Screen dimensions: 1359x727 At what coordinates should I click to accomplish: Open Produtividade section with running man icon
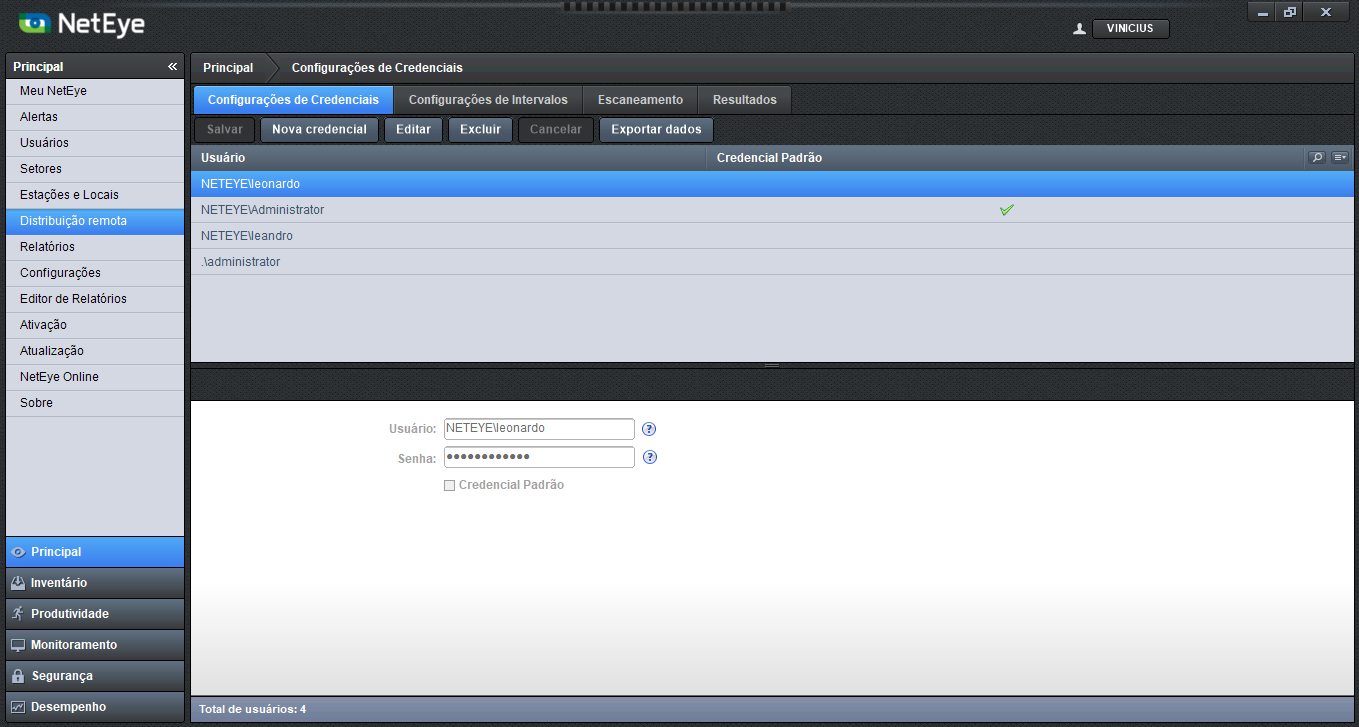[95, 614]
